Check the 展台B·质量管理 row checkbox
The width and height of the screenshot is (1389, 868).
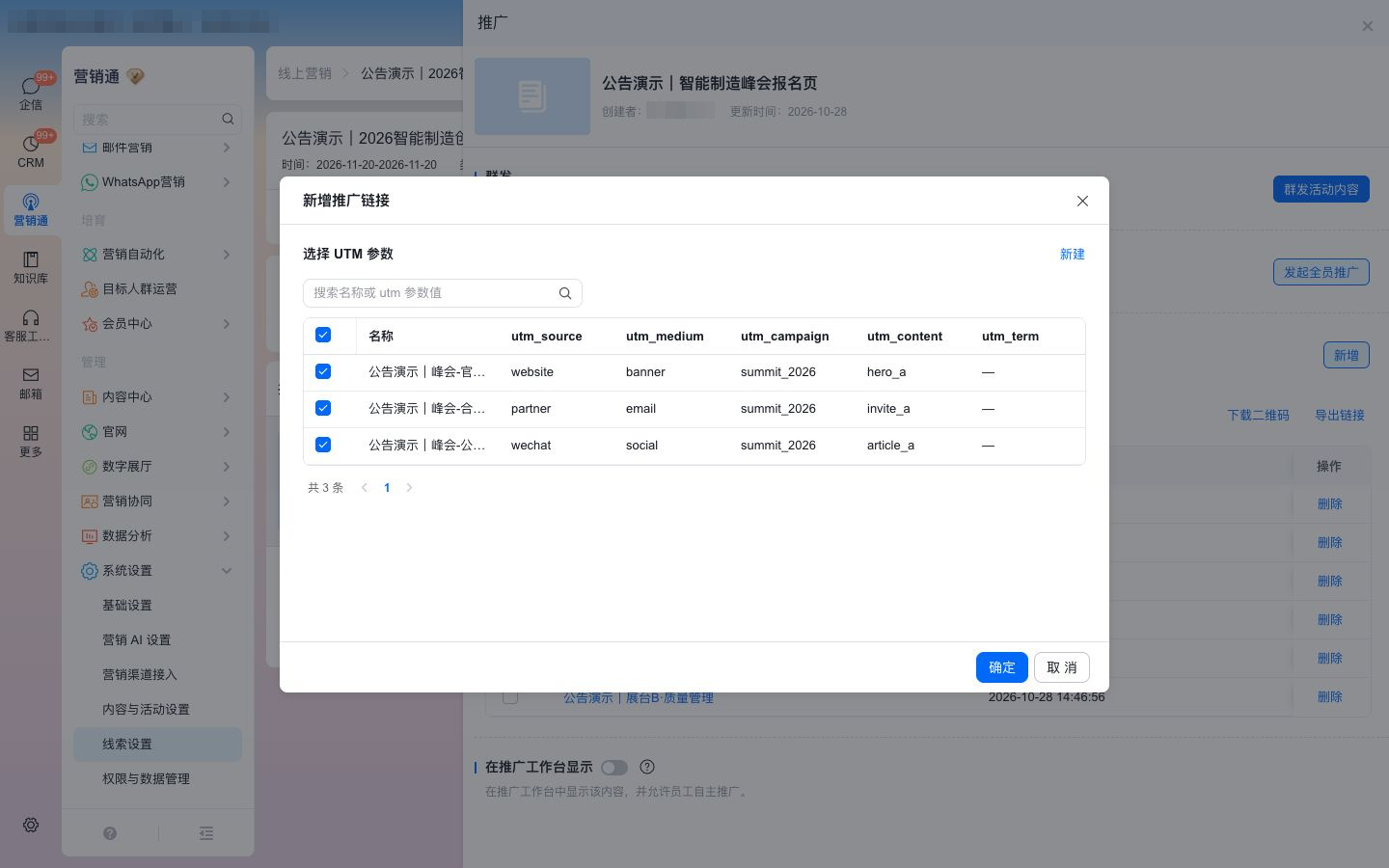click(x=510, y=696)
